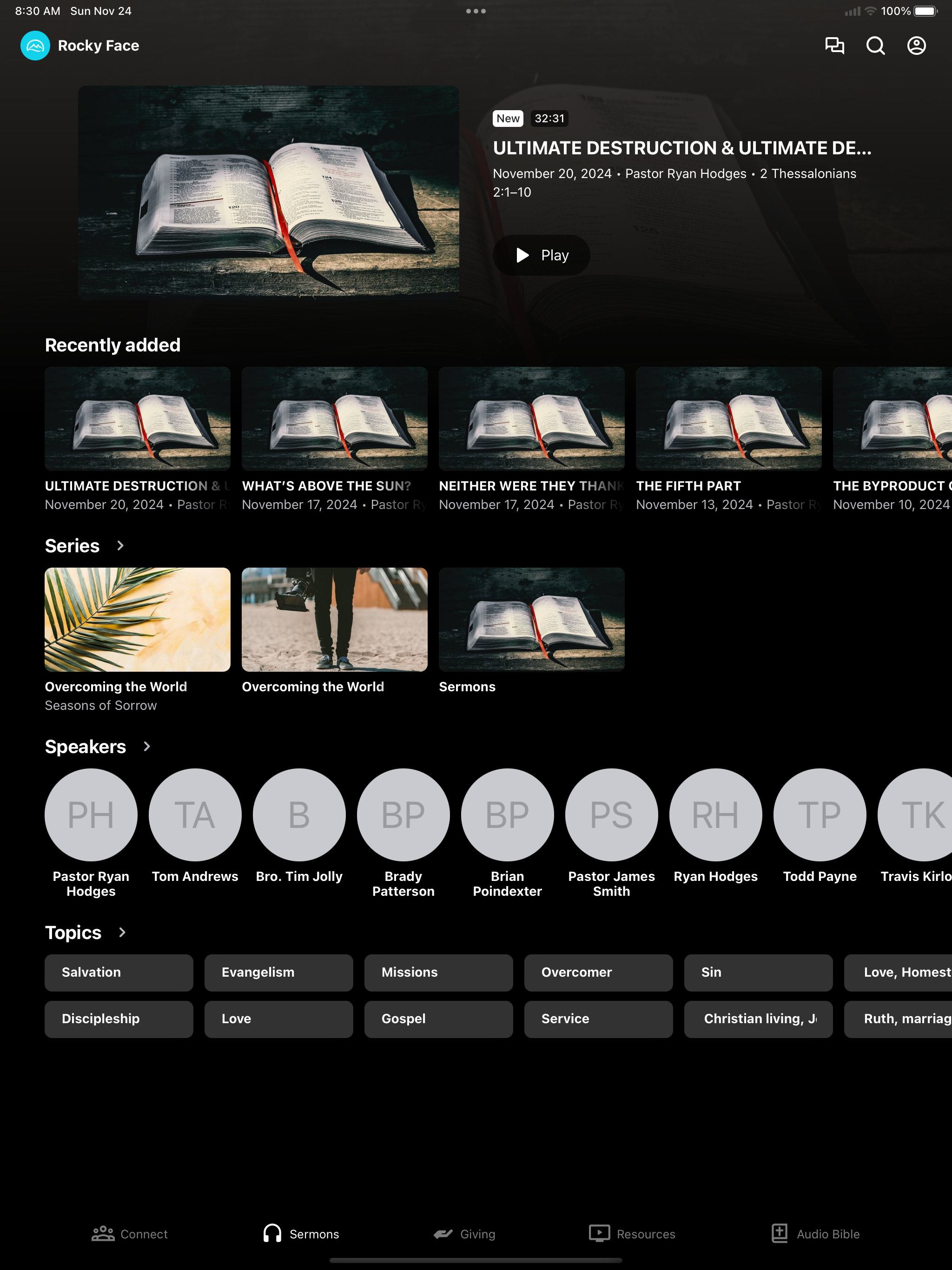Select speaker Pastor James Smith avatar

(612, 815)
